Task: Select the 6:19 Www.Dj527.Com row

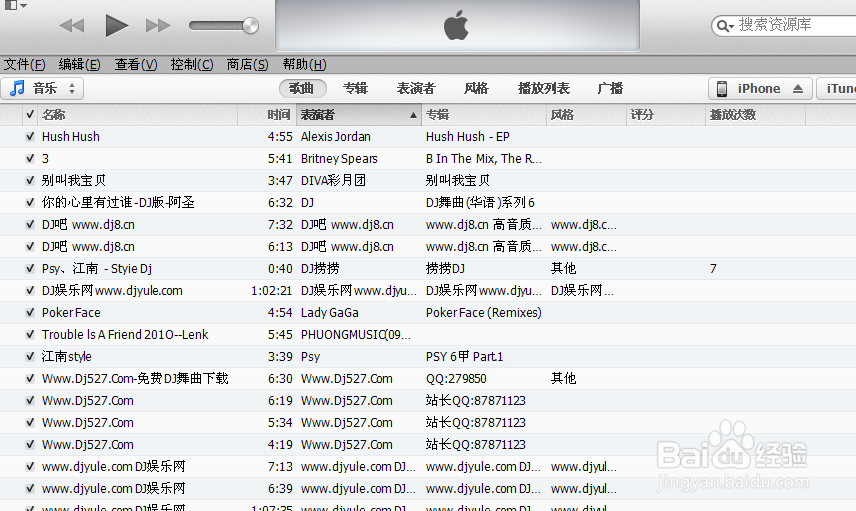Action: [428, 401]
